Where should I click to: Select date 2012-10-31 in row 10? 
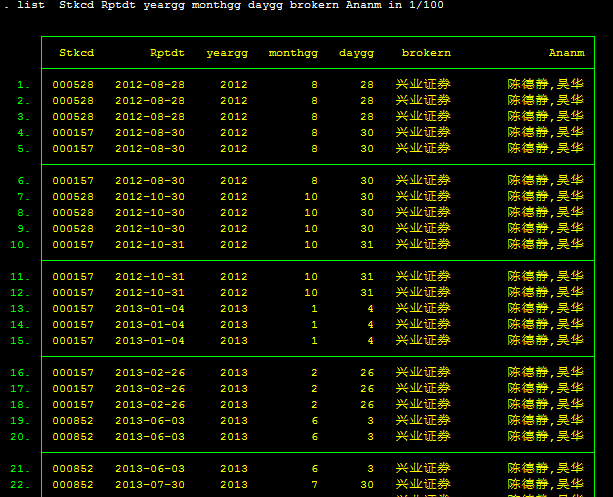coord(150,245)
